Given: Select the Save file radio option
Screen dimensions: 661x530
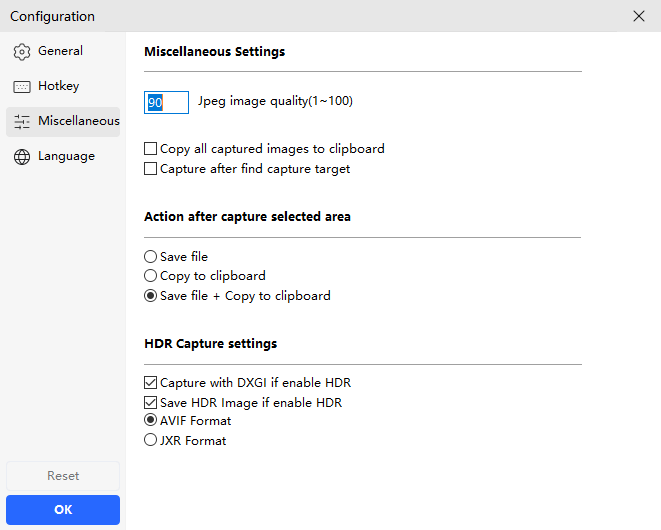Looking at the screenshot, I should [151, 257].
